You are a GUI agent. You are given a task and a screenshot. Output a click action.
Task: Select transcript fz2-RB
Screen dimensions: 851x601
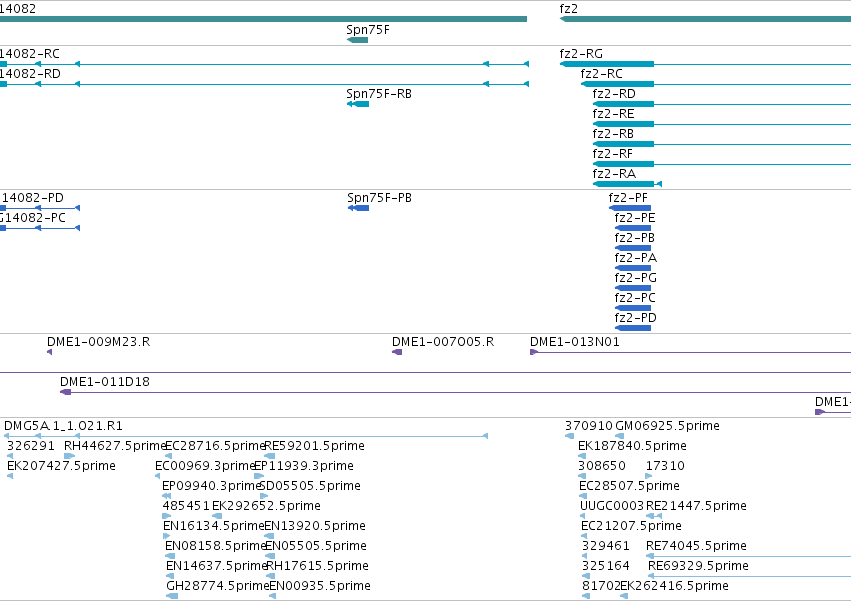pos(613,134)
